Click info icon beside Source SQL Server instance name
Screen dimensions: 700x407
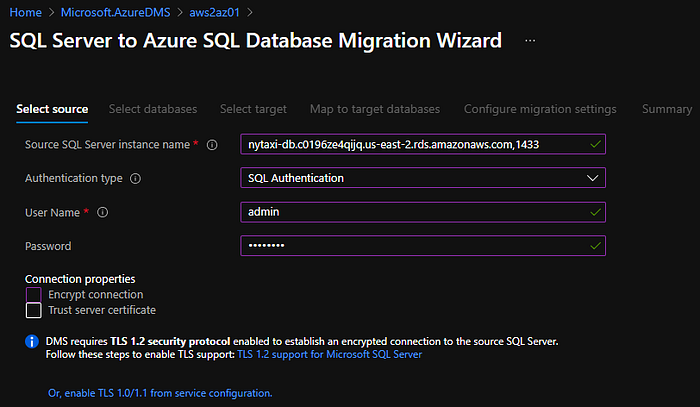pyautogui.click(x=212, y=145)
